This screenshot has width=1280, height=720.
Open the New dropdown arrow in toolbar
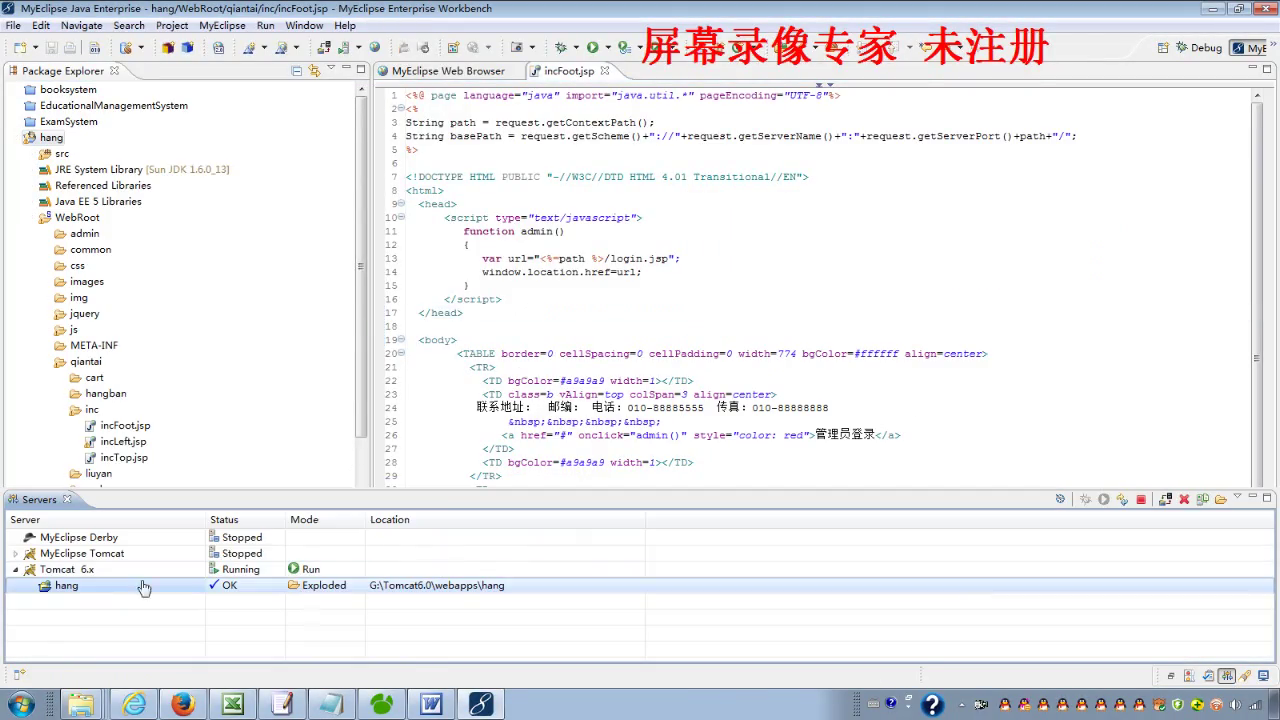pyautogui.click(x=35, y=47)
